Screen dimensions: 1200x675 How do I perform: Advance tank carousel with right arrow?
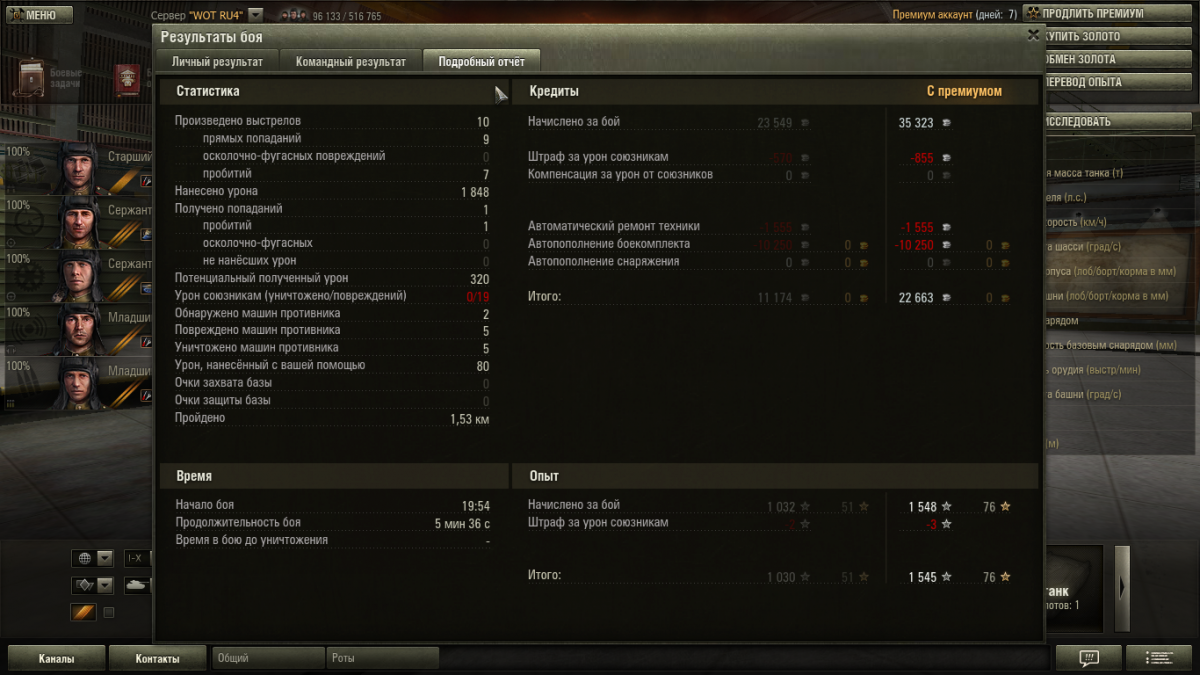[x=1122, y=588]
